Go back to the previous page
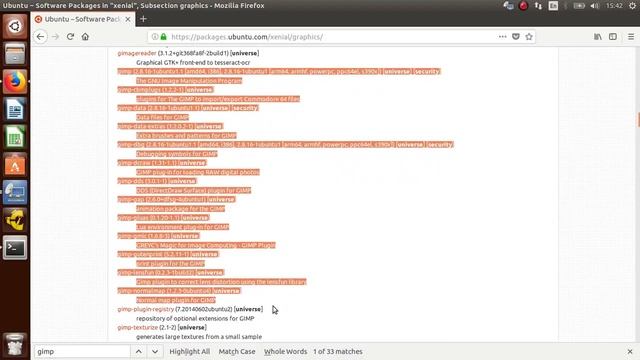The image size is (640, 360). 40,37
